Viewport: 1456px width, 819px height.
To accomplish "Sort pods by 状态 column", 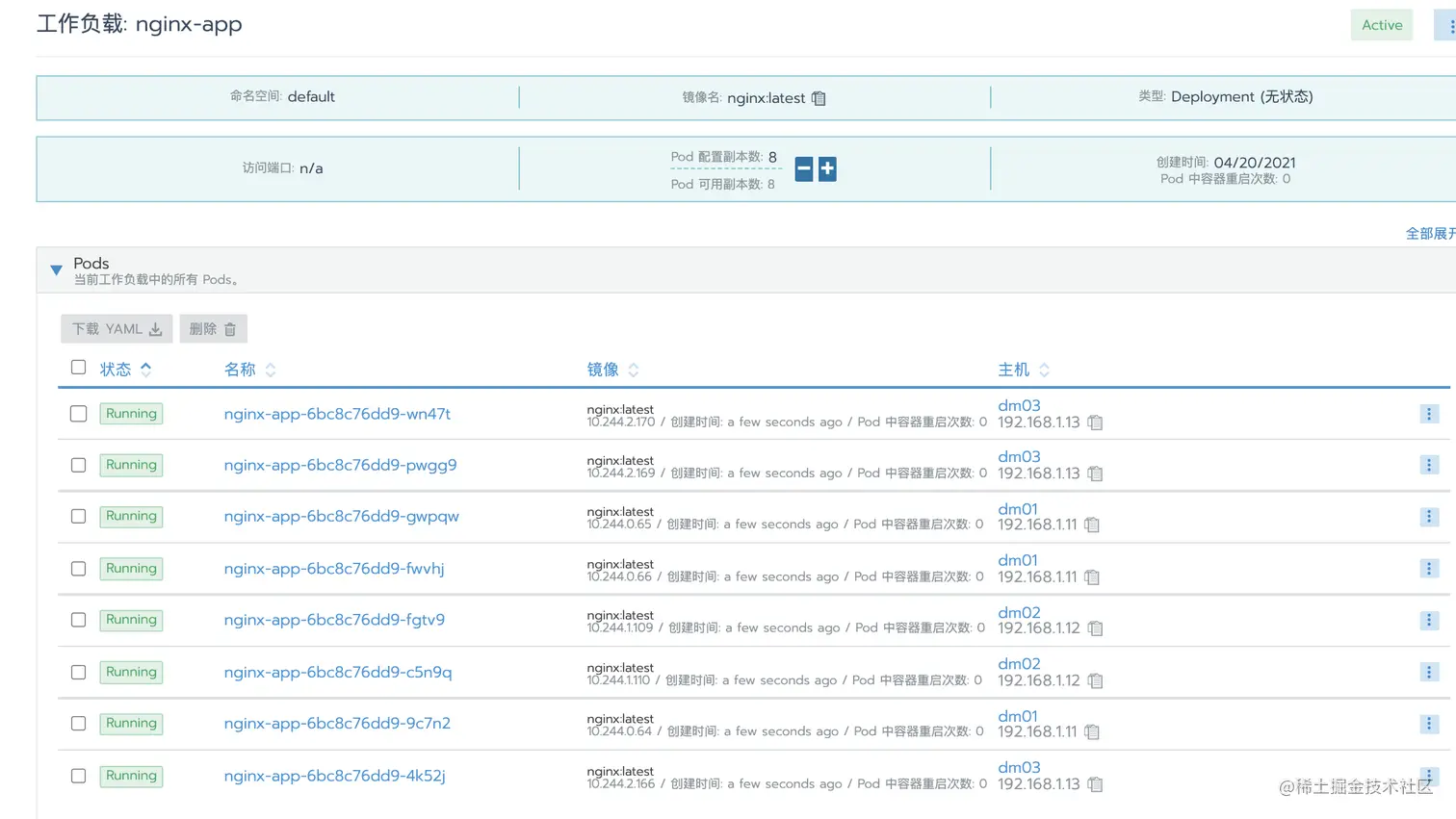I will click(126, 370).
